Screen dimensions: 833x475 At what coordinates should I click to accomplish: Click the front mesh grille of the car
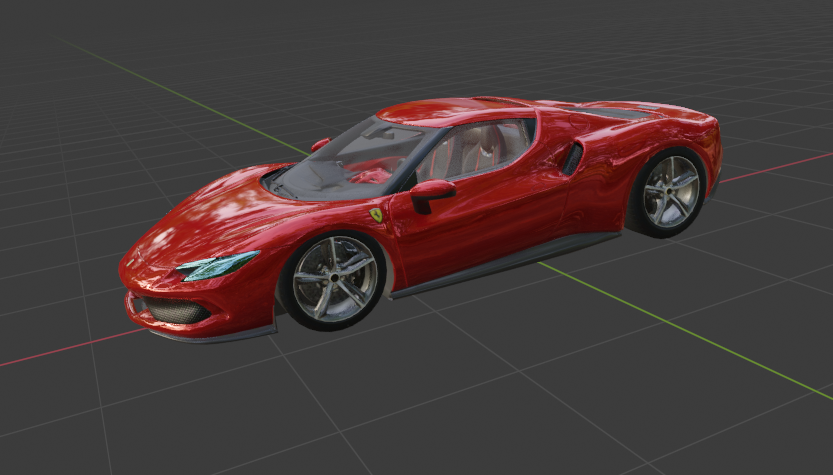[176, 310]
